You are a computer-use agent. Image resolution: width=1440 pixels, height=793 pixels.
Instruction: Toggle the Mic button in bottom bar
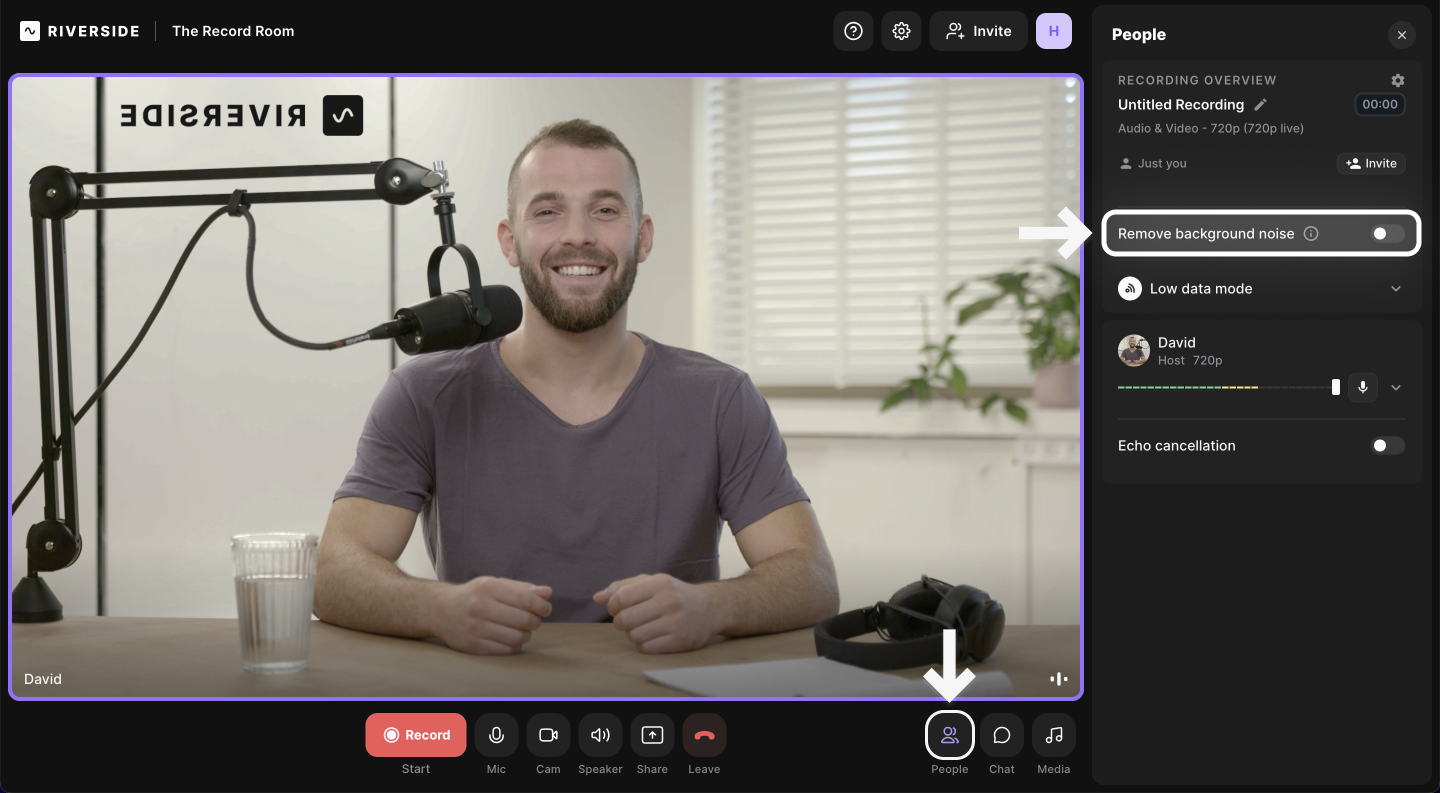[x=496, y=735]
